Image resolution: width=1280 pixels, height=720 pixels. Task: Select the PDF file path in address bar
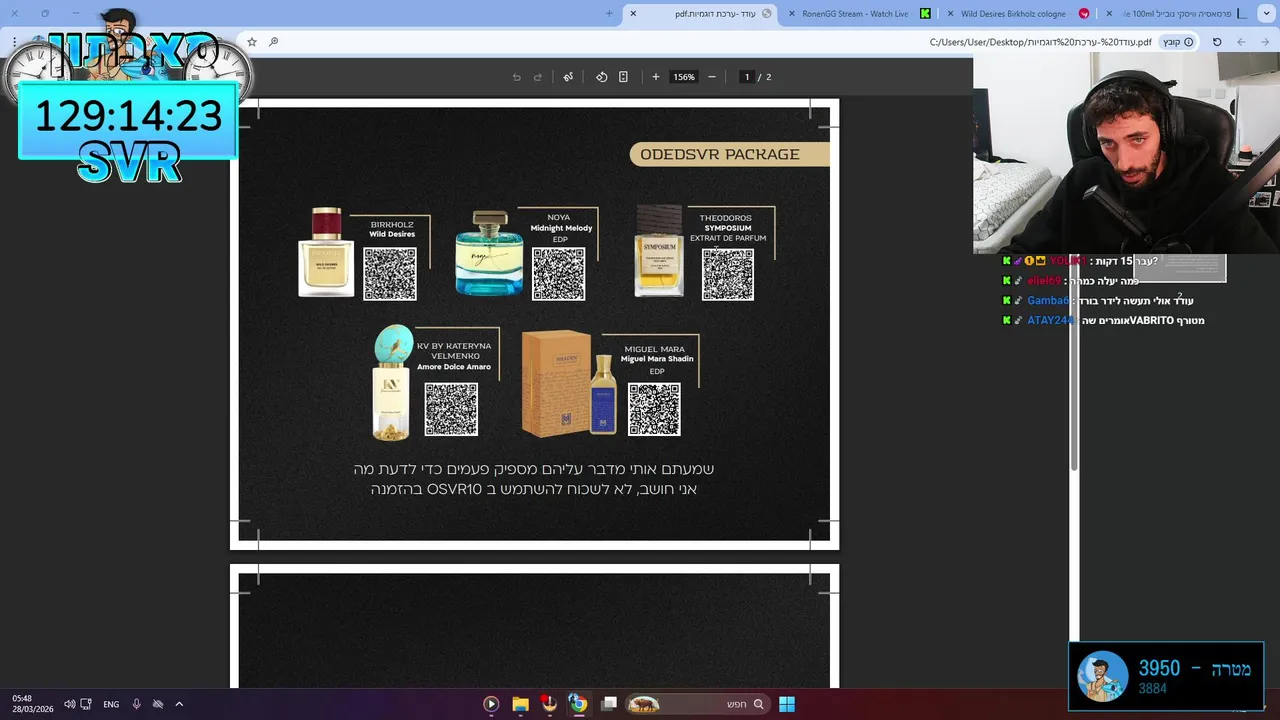pos(1040,42)
